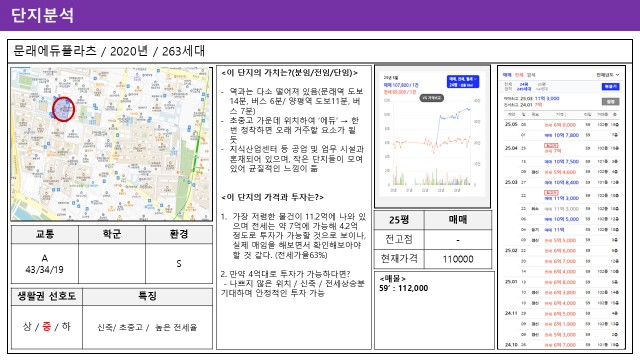
Task: Click the 11억 3,000 highest sale price link
Action: pos(547,98)
